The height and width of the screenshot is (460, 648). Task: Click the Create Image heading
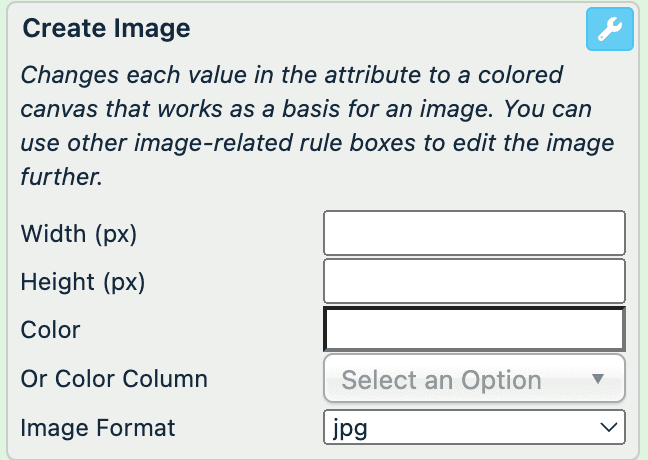pyautogui.click(x=106, y=29)
